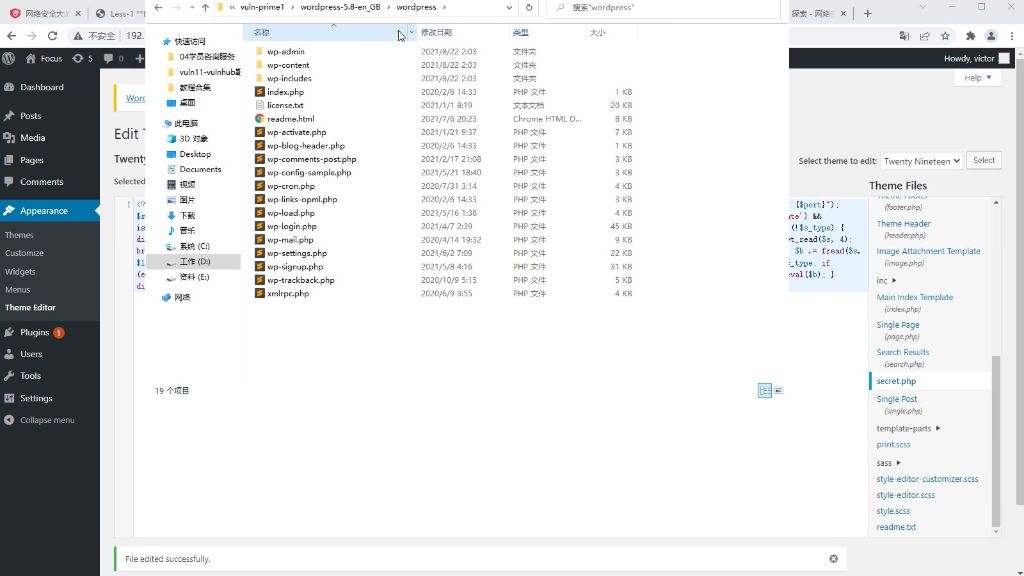Open vuln11-vulnhub quick access folder
This screenshot has height=576, width=1024.
(209, 72)
